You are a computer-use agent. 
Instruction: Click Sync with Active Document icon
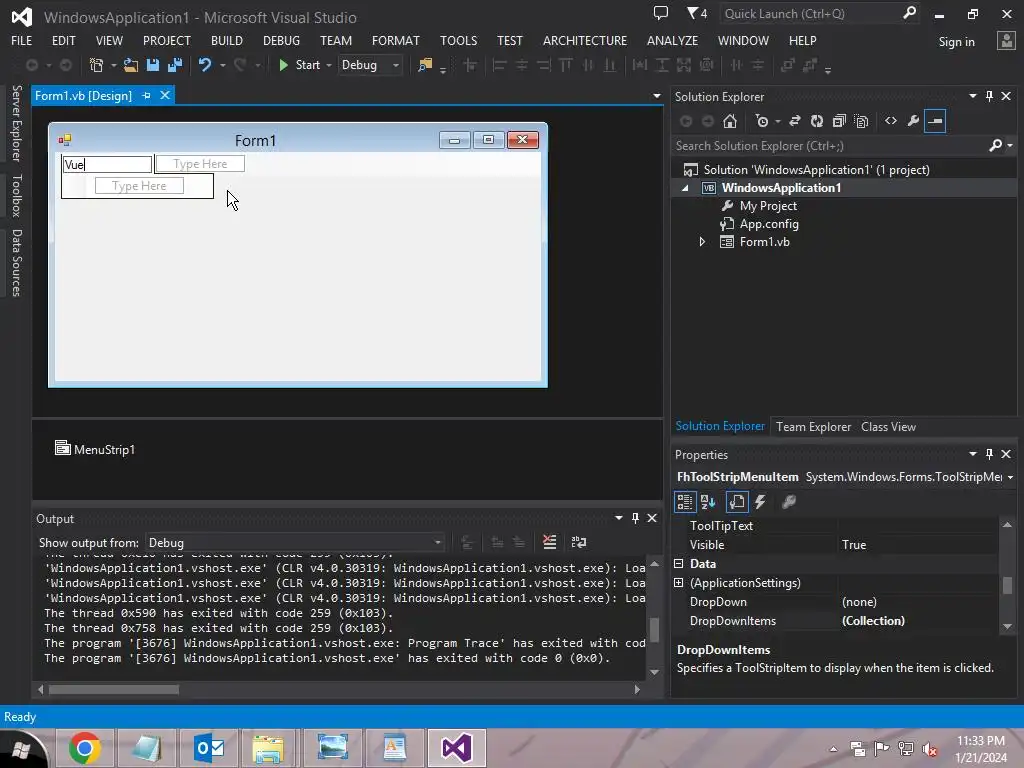(795, 121)
